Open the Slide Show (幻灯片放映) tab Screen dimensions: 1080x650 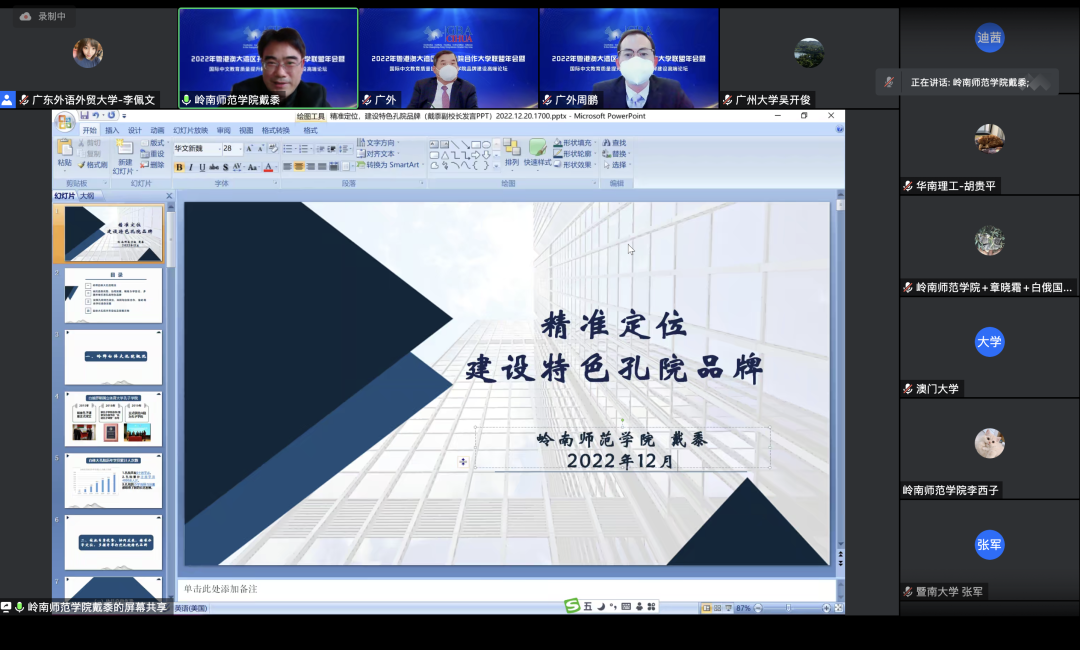point(190,130)
